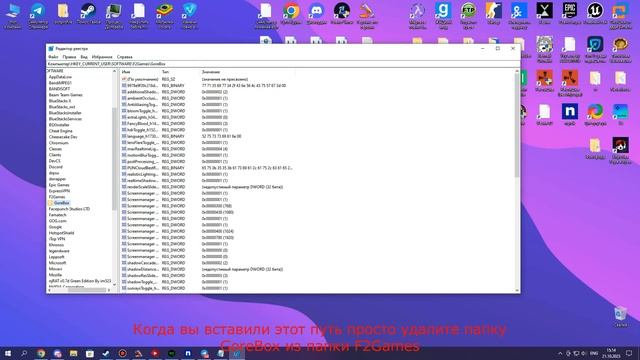Select the Discord registry key
The height and width of the screenshot is (360, 640).
point(56,167)
